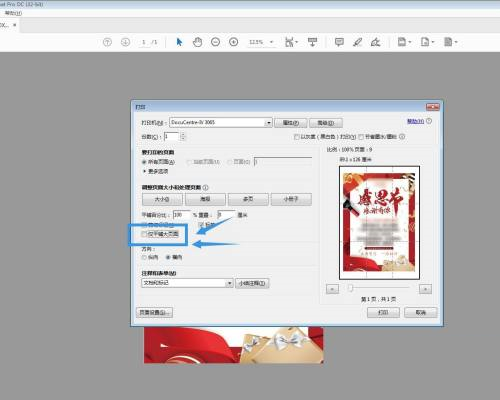This screenshot has height=400, width=500.
Task: Add a sticky note comment
Action: pos(339,42)
